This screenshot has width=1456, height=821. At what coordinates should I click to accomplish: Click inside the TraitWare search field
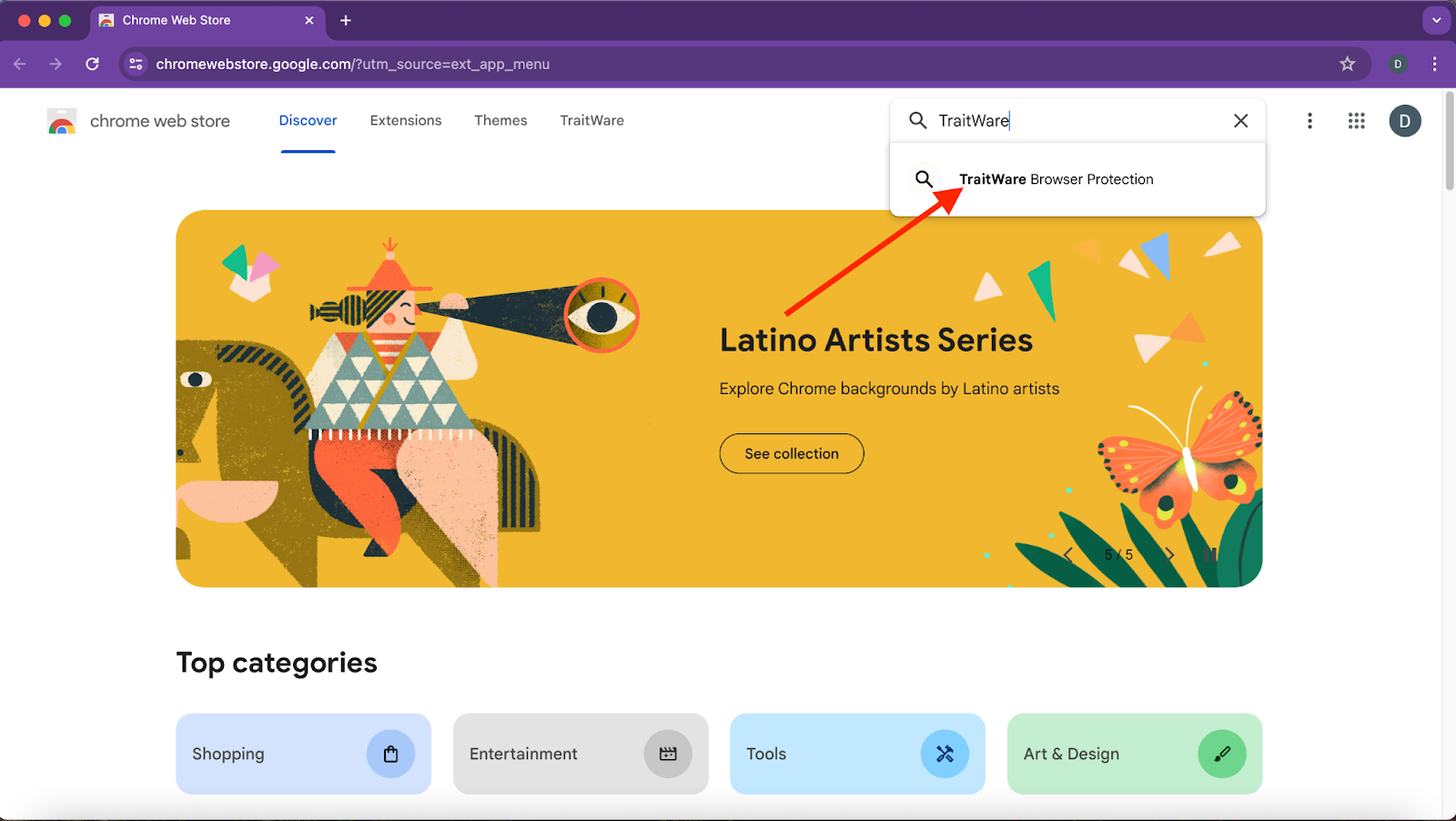[x=1078, y=120]
